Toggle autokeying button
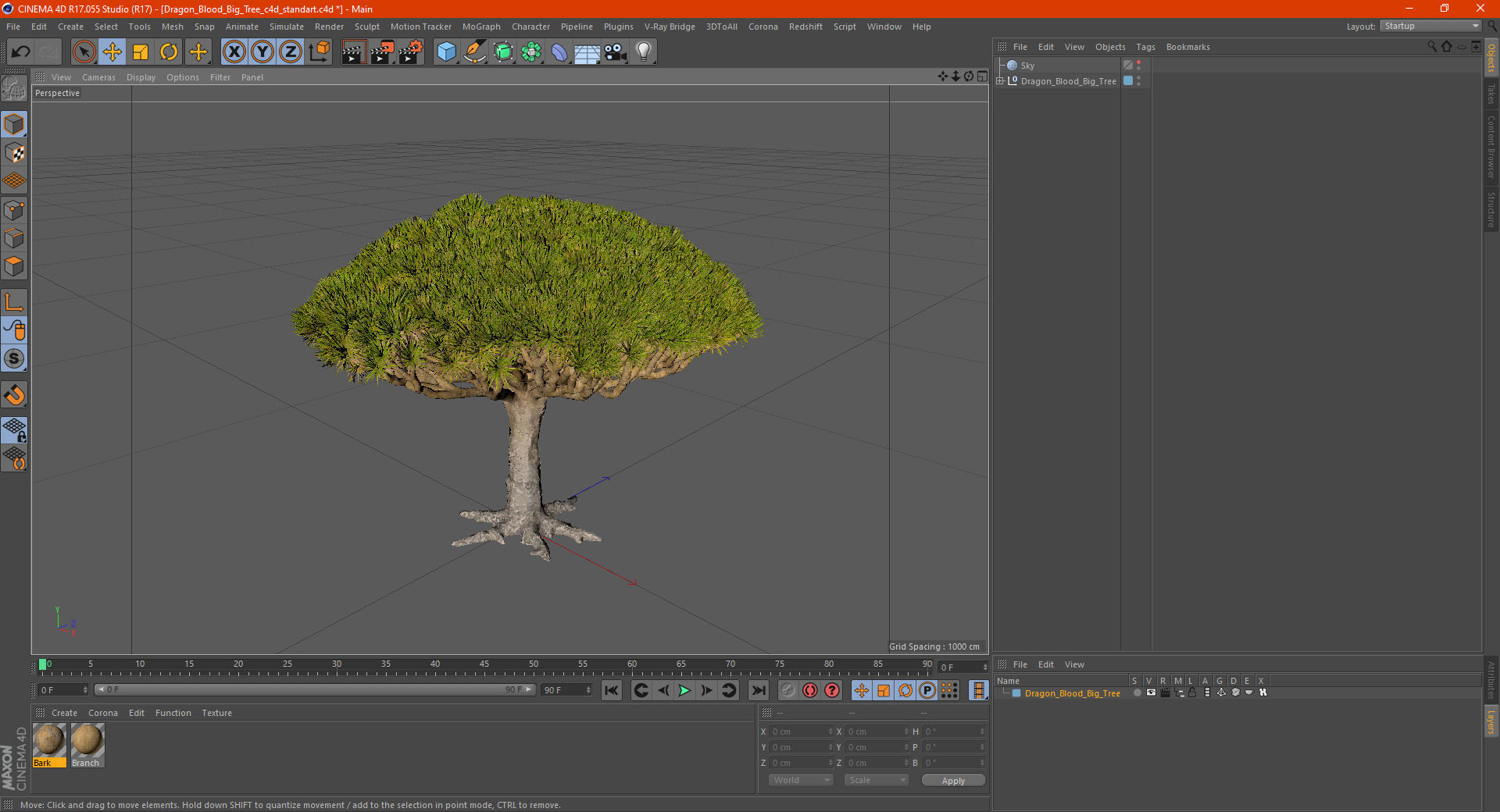Viewport: 1500px width, 812px height. (x=810, y=690)
